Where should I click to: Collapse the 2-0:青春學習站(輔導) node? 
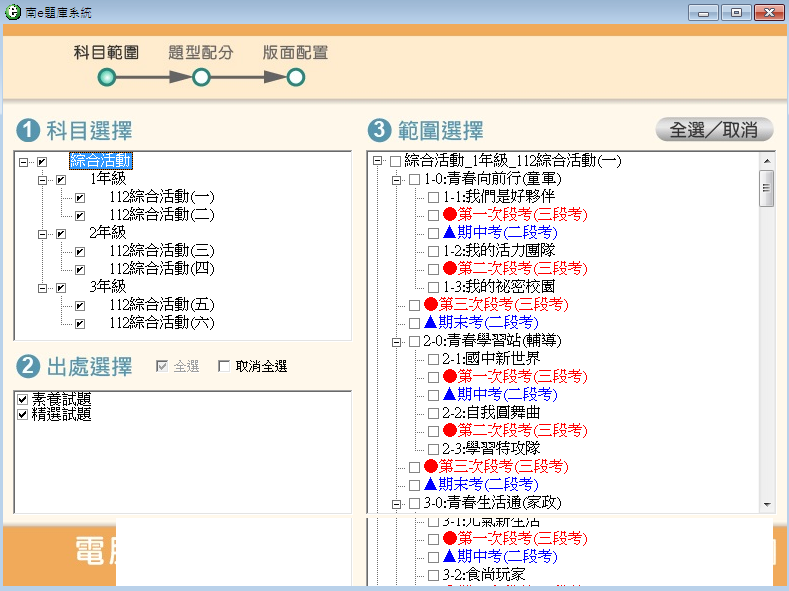396,341
